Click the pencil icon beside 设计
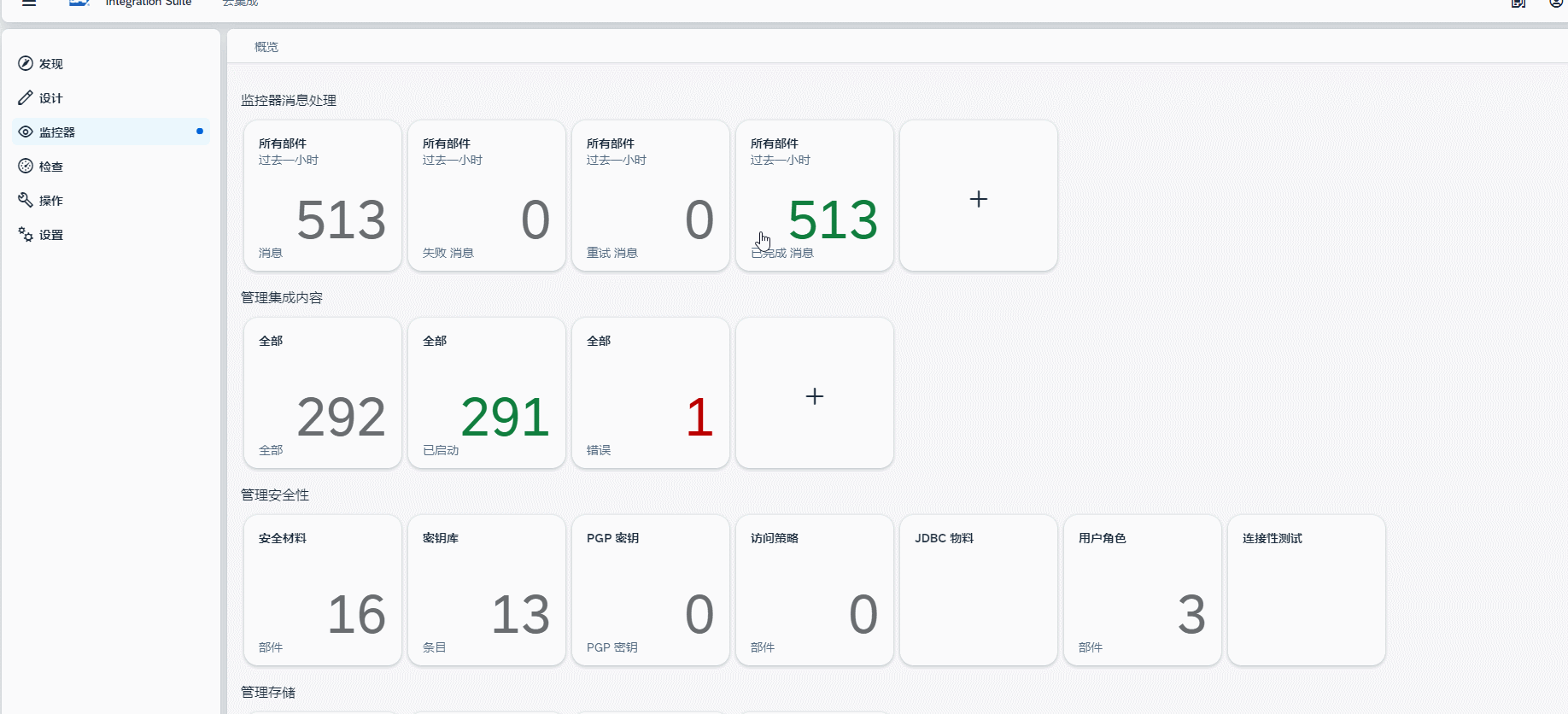Viewport: 1568px width, 714px height. click(x=26, y=98)
